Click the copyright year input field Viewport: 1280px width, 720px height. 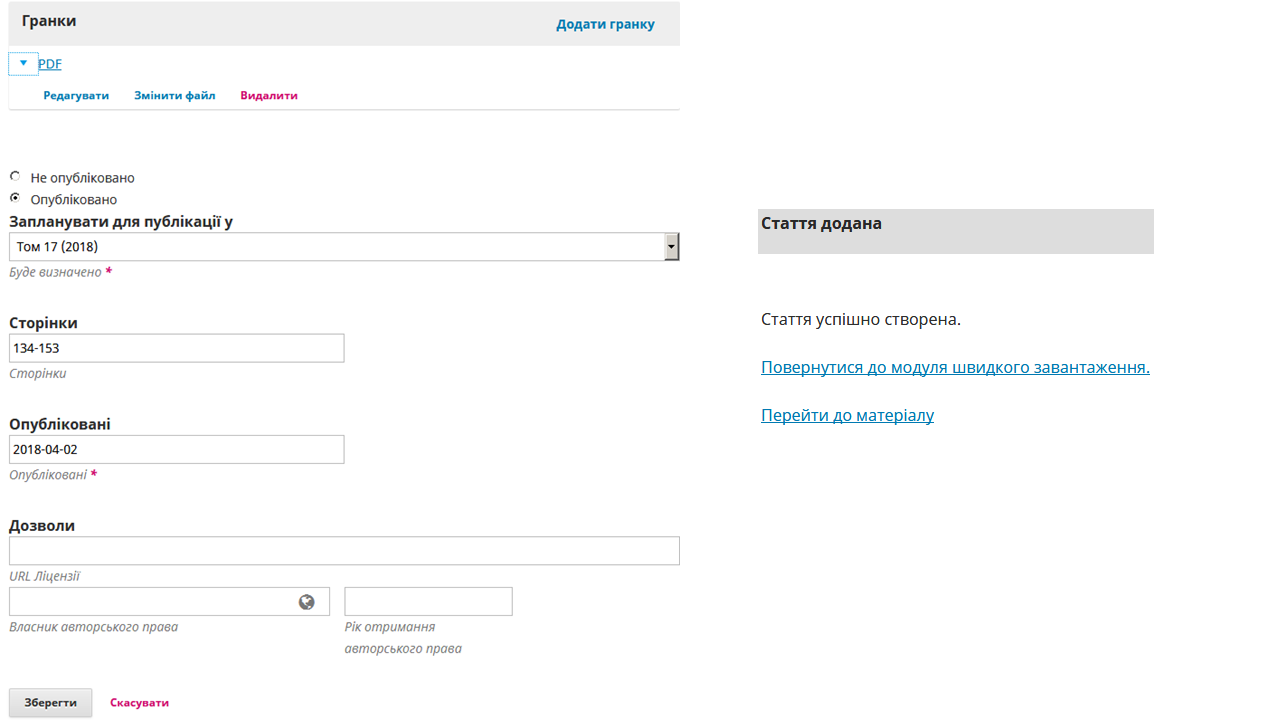[428, 602]
